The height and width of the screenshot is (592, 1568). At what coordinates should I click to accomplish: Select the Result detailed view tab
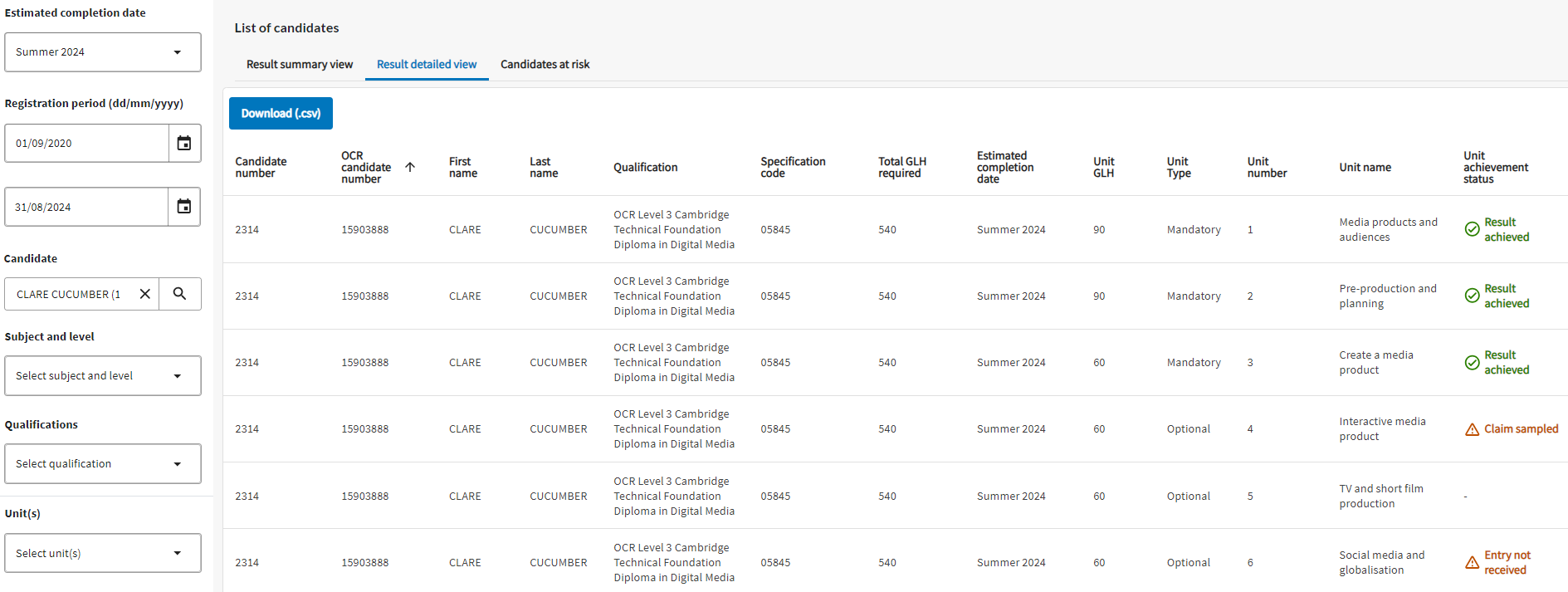click(x=427, y=65)
